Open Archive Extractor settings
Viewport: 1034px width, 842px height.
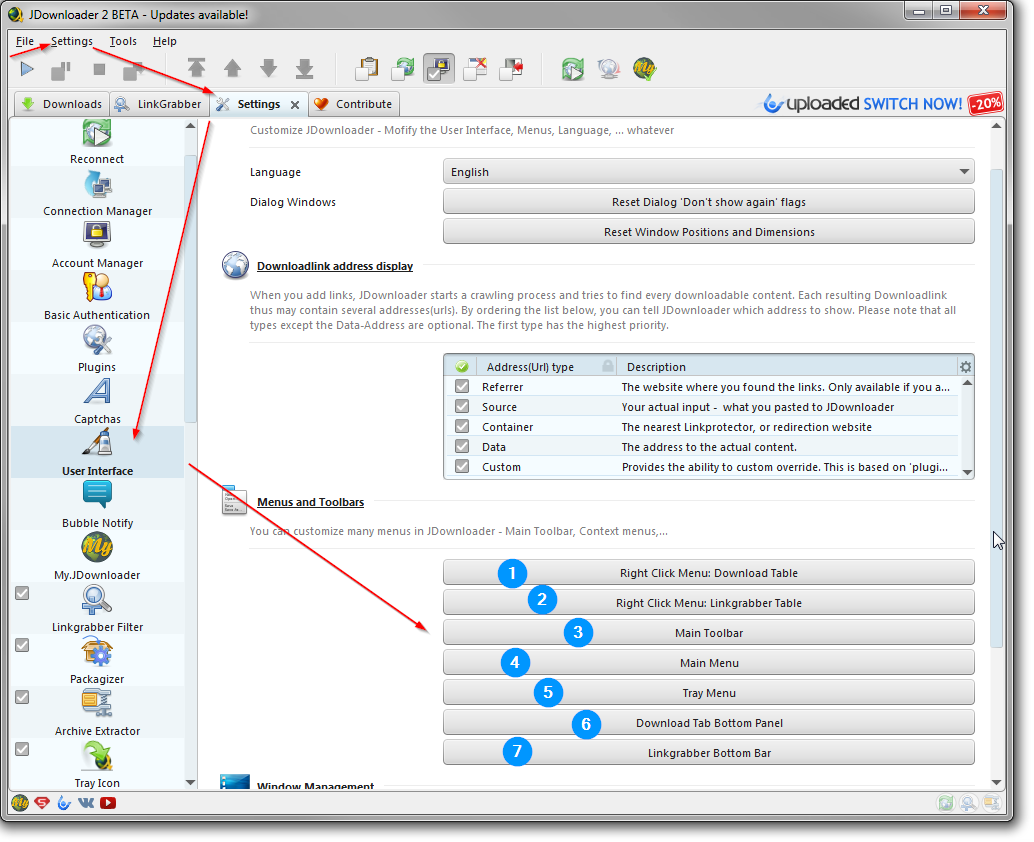click(97, 713)
